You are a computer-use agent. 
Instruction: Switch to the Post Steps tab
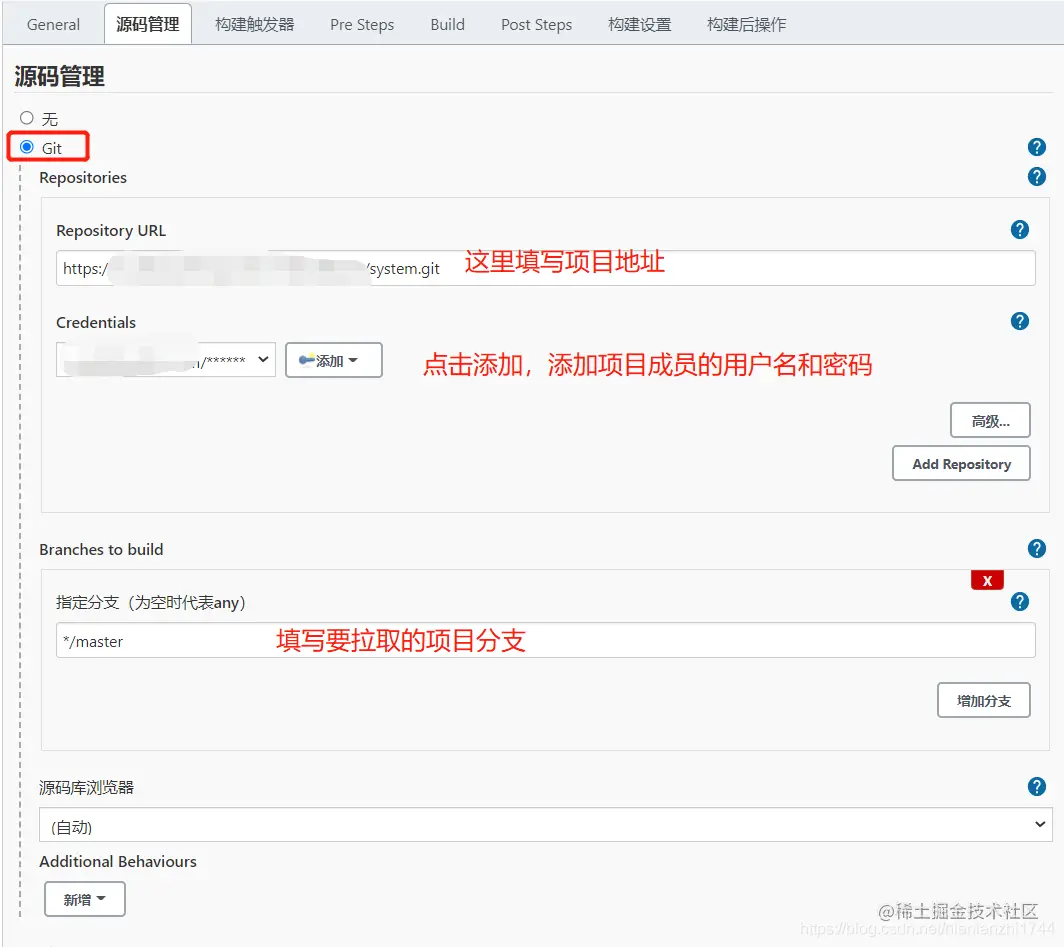tap(536, 24)
